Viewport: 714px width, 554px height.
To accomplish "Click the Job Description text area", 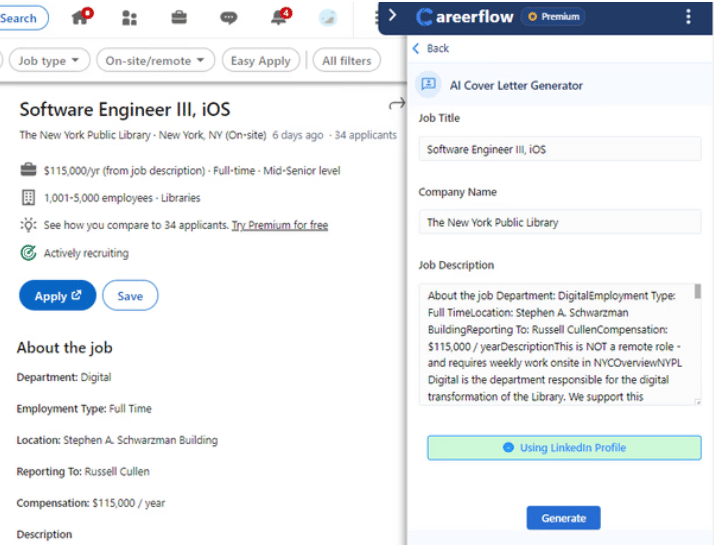I will tap(560, 344).
